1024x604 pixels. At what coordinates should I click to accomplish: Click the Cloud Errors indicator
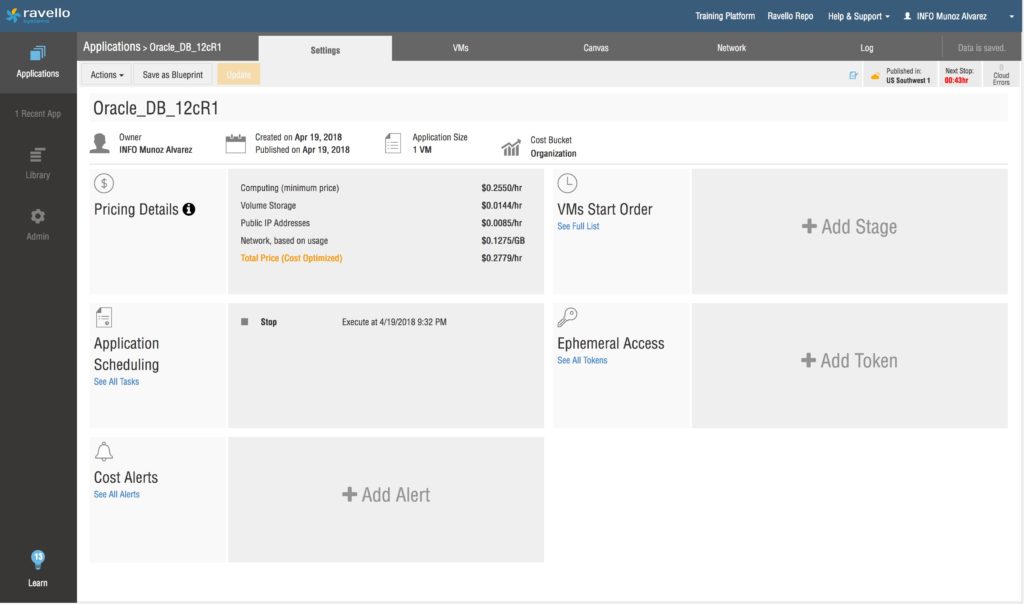[x=1000, y=75]
